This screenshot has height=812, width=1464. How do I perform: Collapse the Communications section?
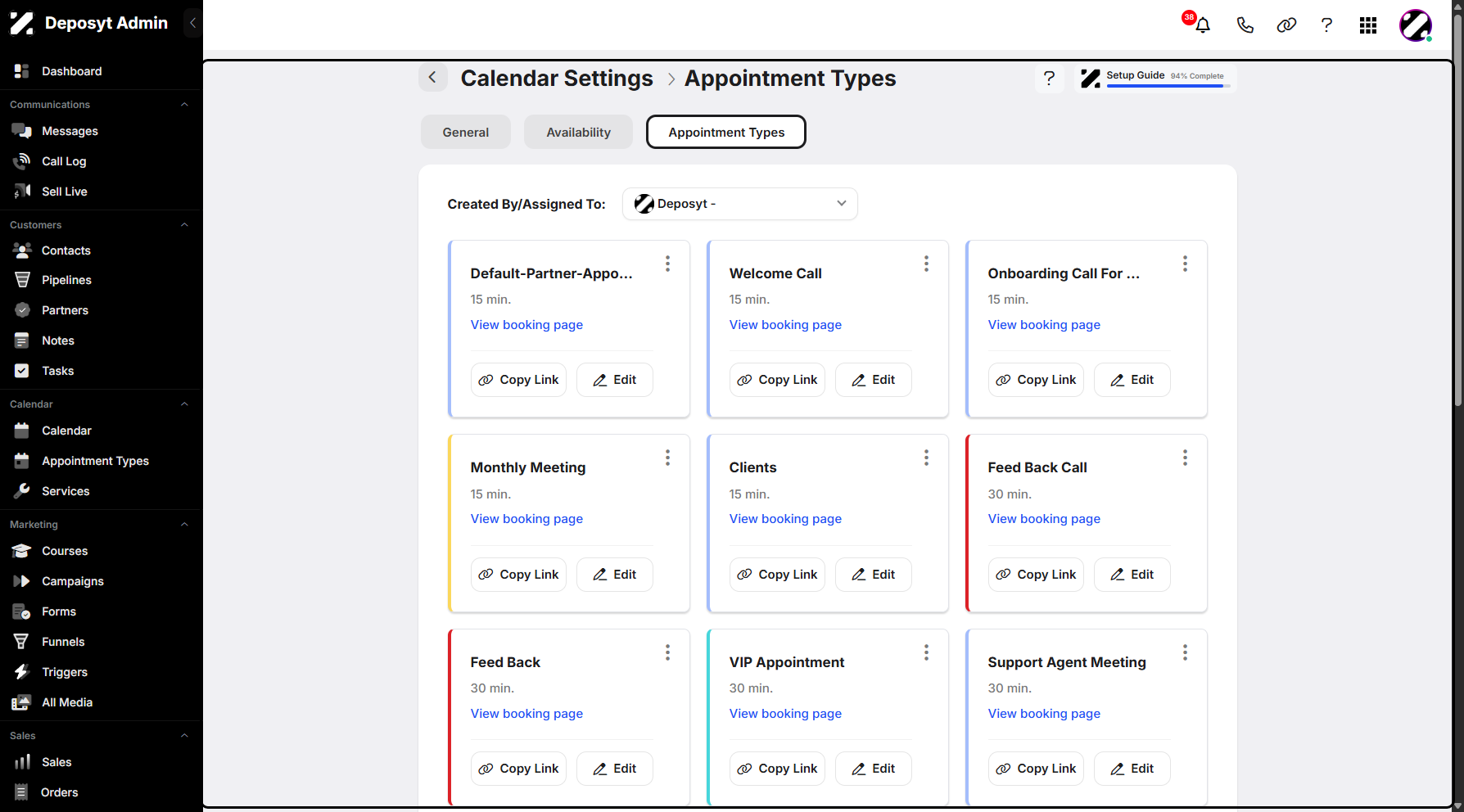pyautogui.click(x=184, y=105)
